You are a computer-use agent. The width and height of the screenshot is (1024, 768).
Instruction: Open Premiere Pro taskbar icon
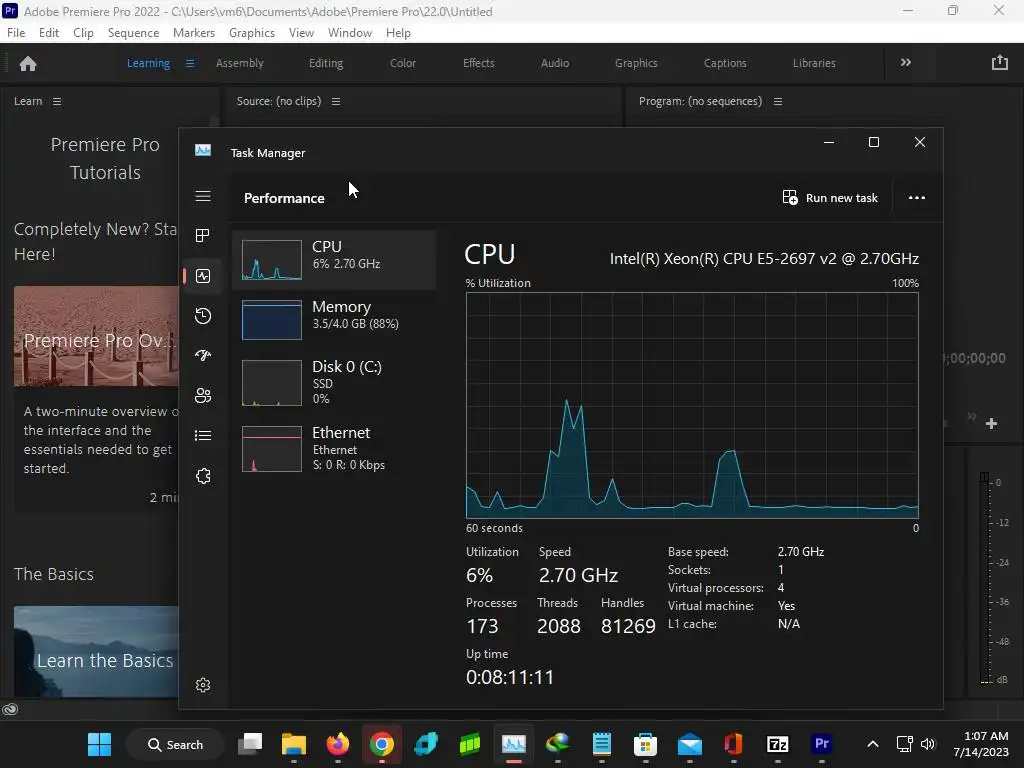pyautogui.click(x=822, y=744)
